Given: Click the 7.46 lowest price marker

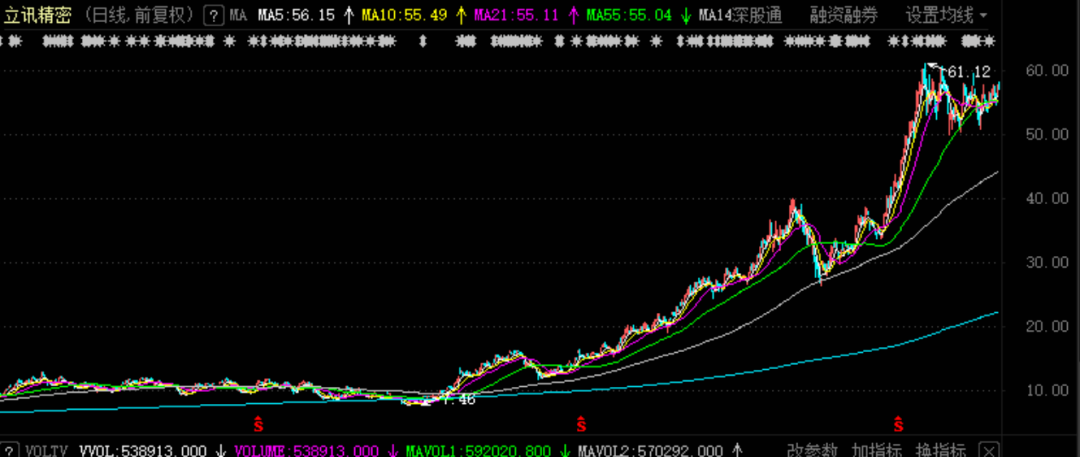Looking at the screenshot, I should [459, 399].
